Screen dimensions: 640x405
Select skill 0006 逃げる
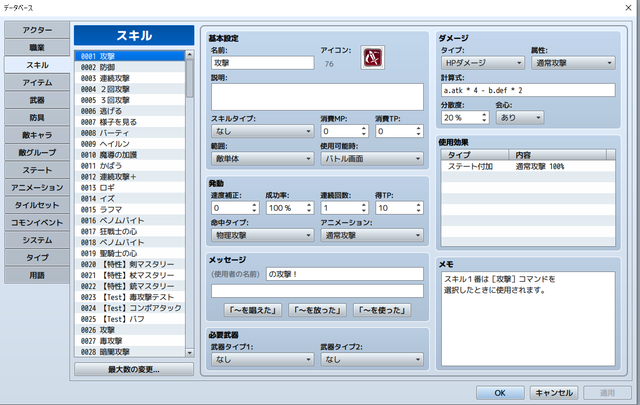(130, 111)
